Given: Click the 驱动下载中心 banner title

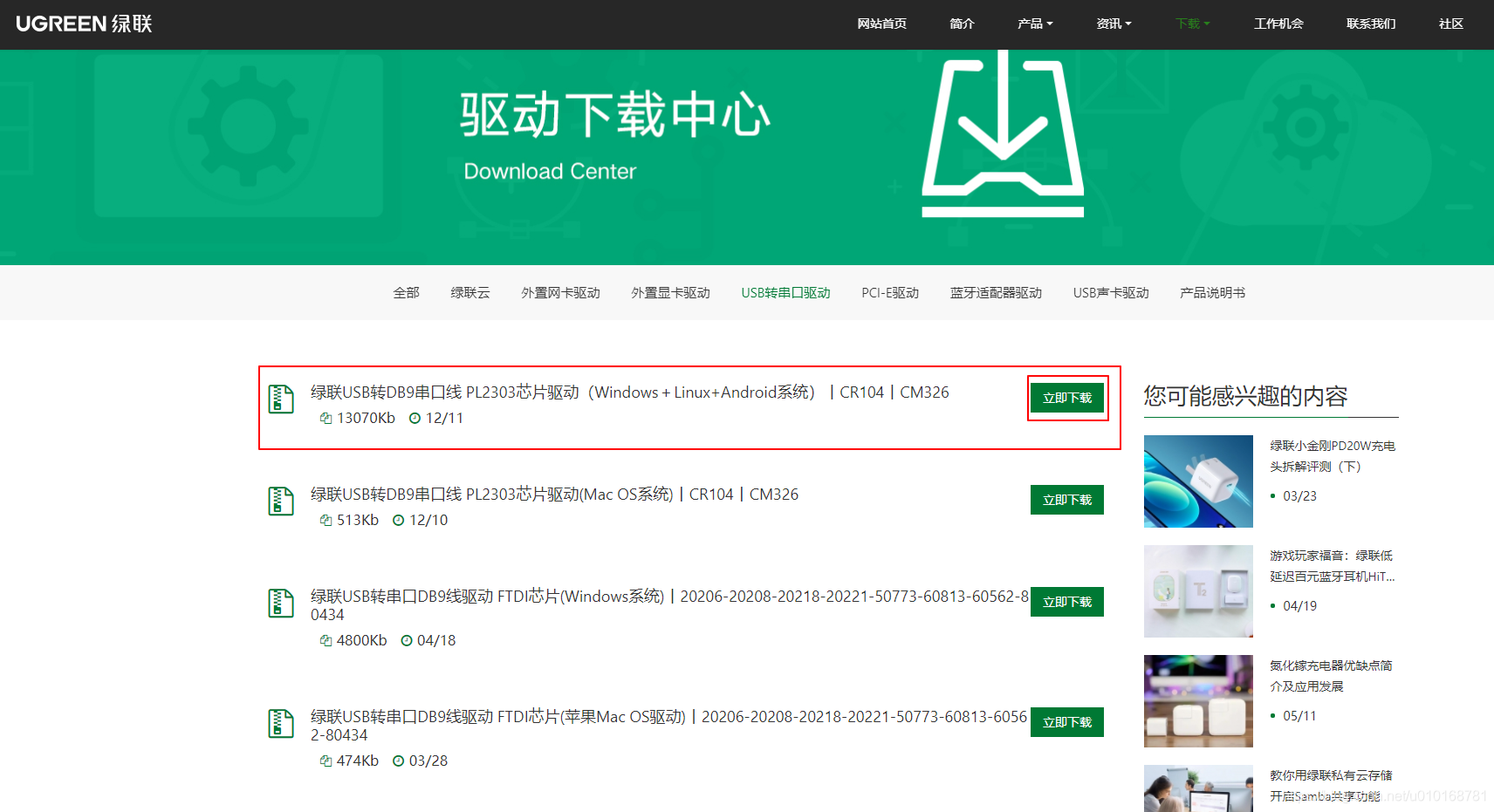Looking at the screenshot, I should 615,115.
